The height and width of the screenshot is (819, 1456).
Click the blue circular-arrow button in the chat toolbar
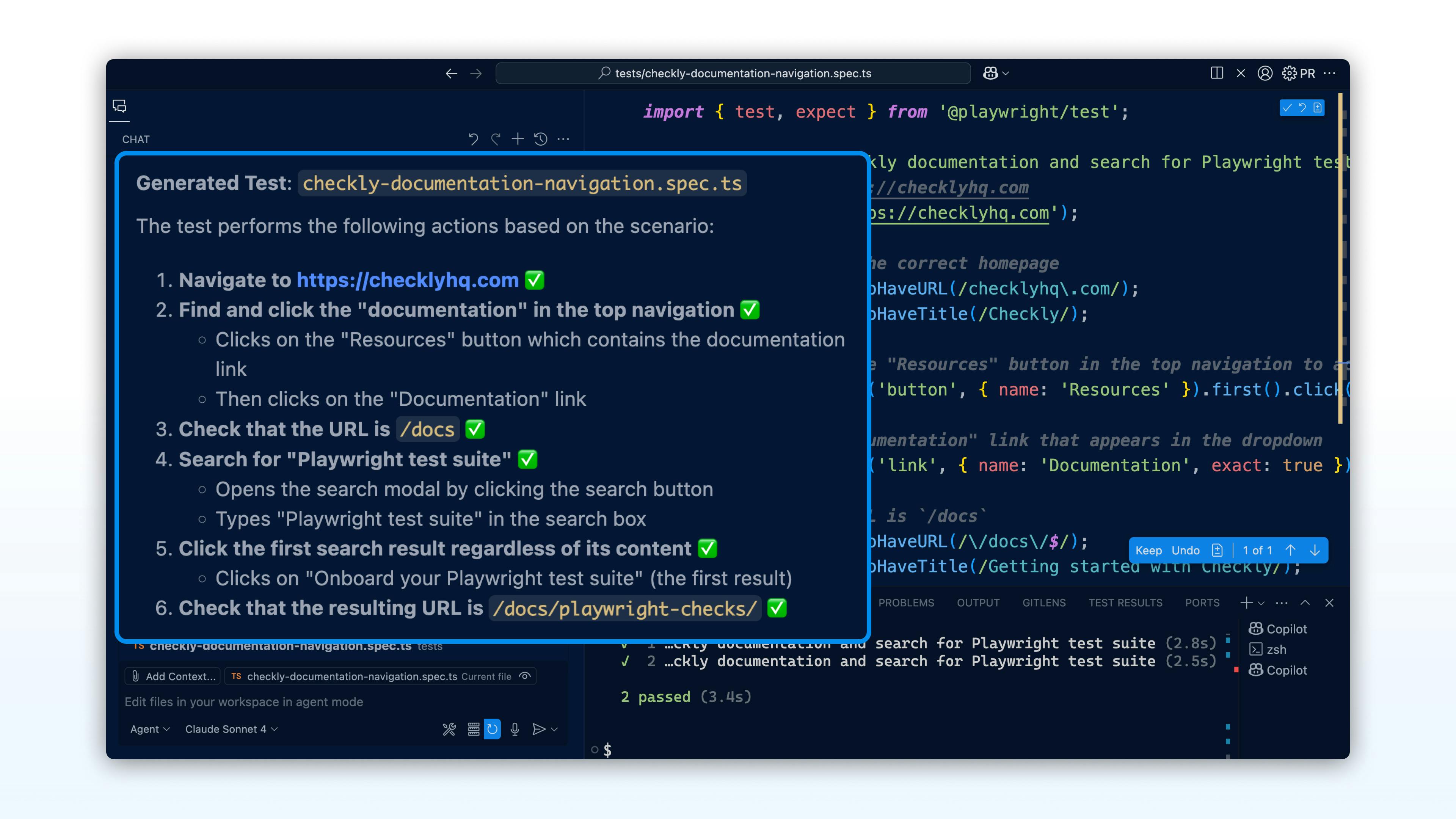(492, 730)
